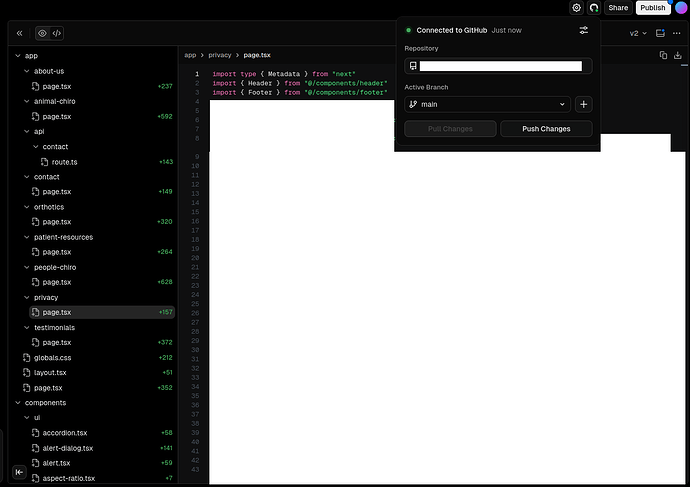Click the file icon beside globals.css

pos(26,358)
